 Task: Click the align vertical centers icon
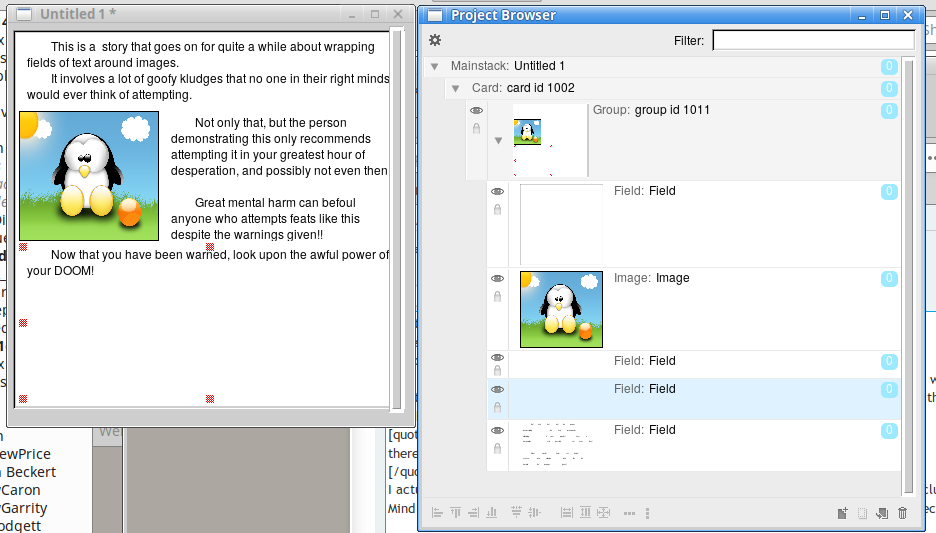pyautogui.click(x=534, y=512)
